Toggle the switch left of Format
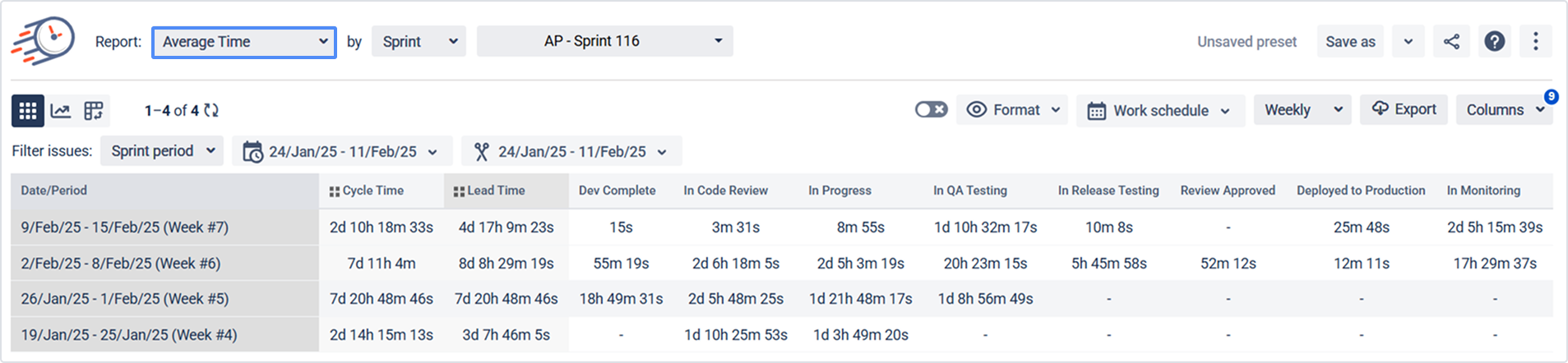1568x363 pixels. [x=931, y=110]
